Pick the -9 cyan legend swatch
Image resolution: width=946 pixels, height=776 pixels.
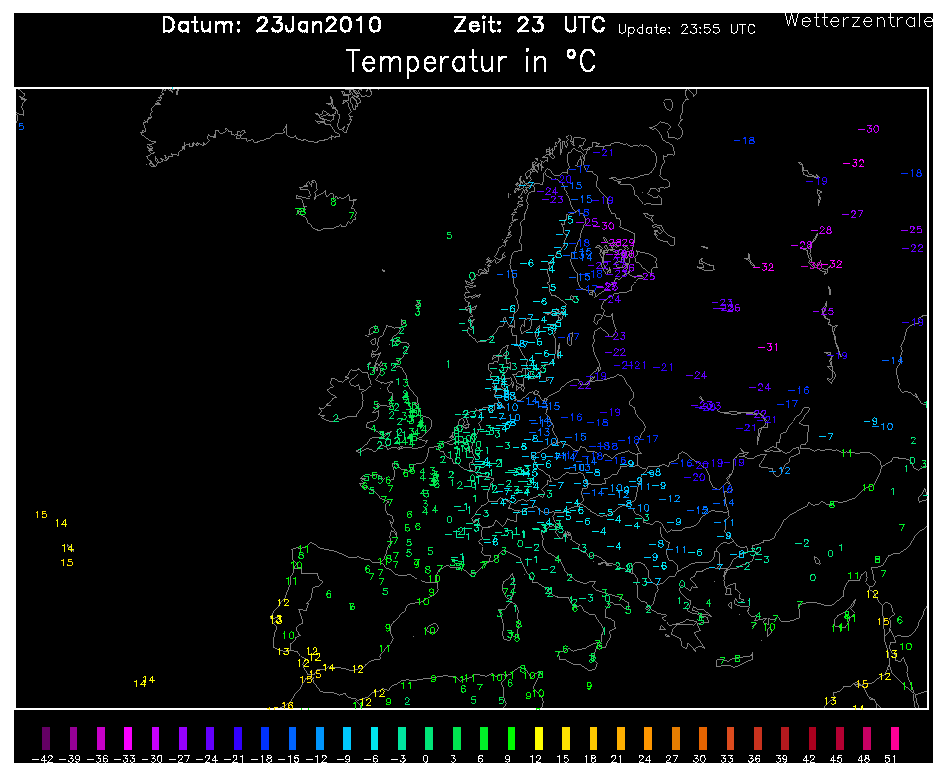coord(347,739)
